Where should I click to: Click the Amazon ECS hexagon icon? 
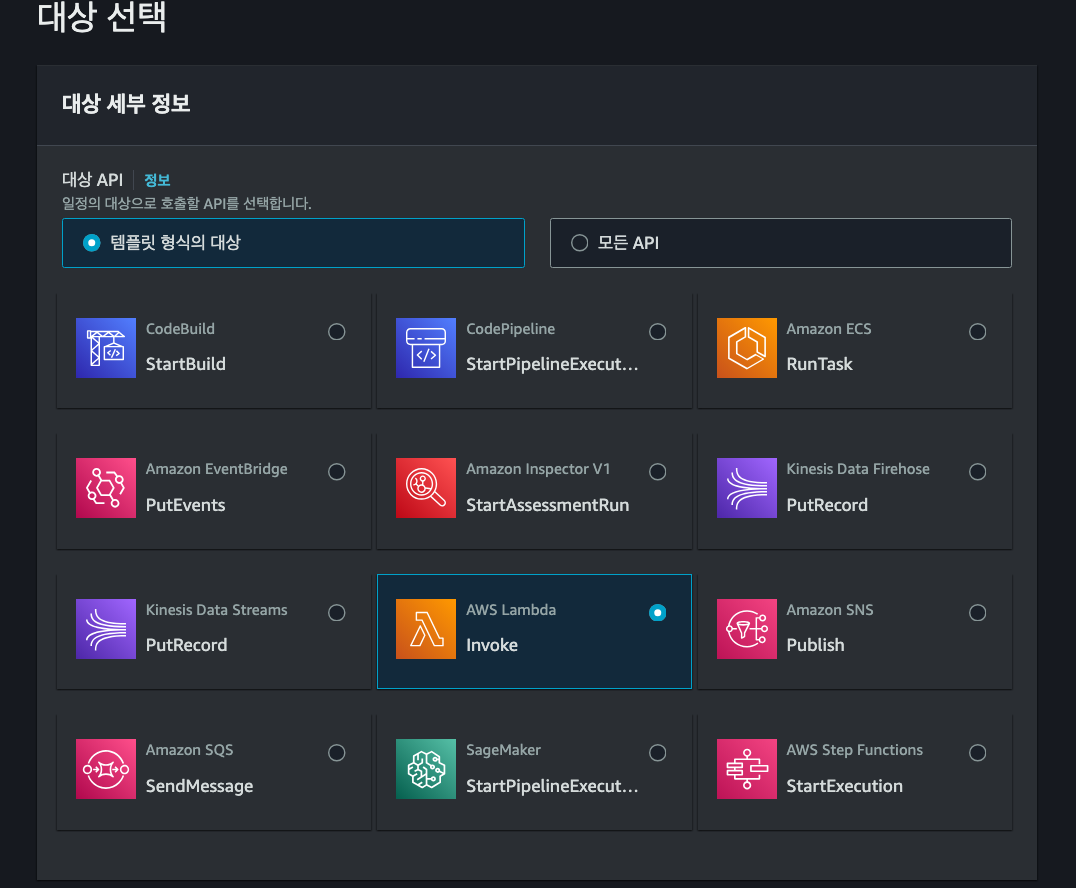pyautogui.click(x=747, y=348)
